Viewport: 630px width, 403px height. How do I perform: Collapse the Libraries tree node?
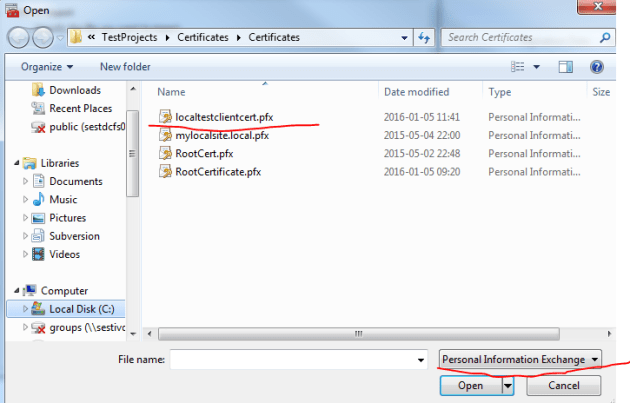(x=16, y=163)
